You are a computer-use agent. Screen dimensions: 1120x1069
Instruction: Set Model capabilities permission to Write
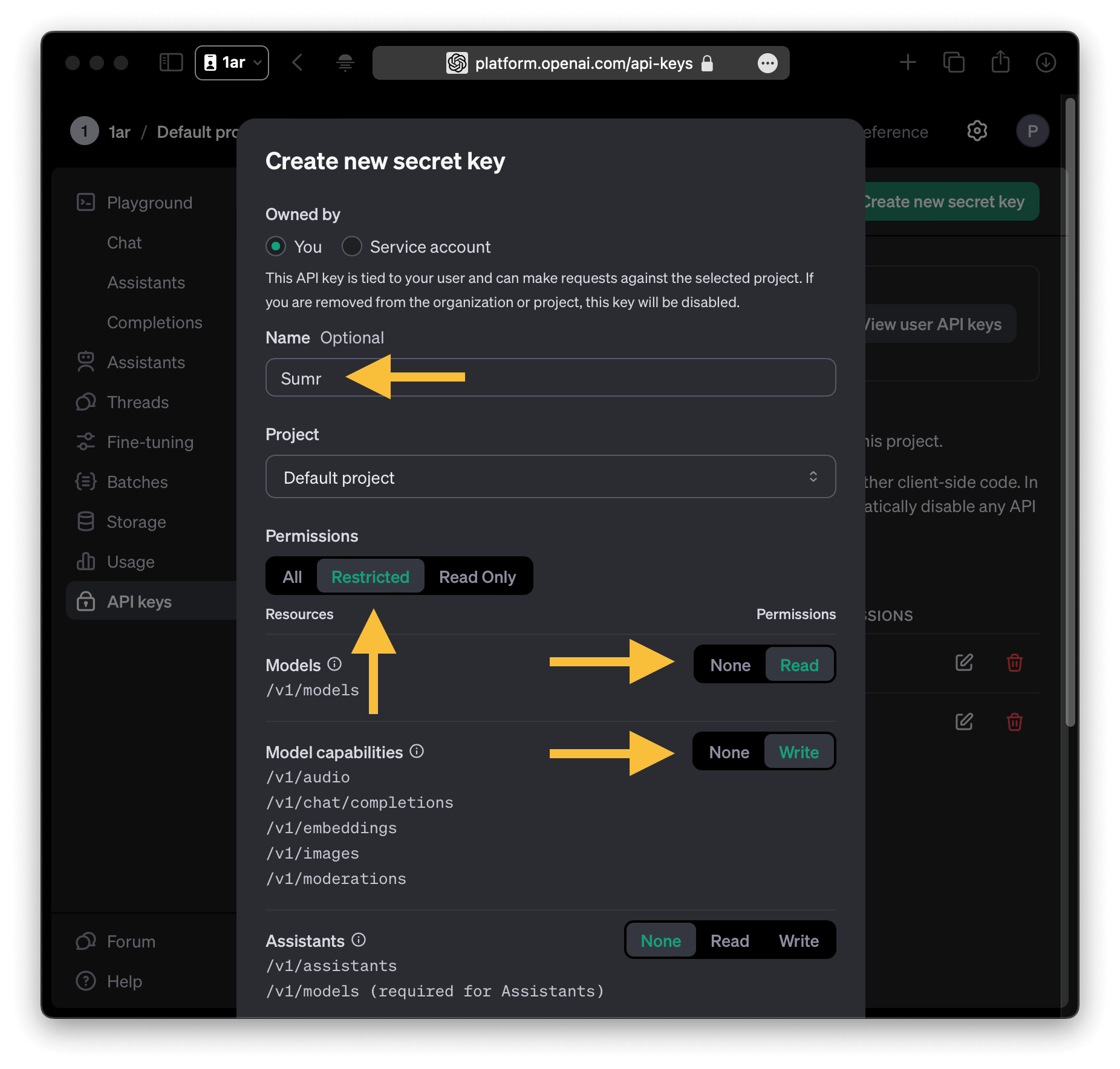[799, 752]
